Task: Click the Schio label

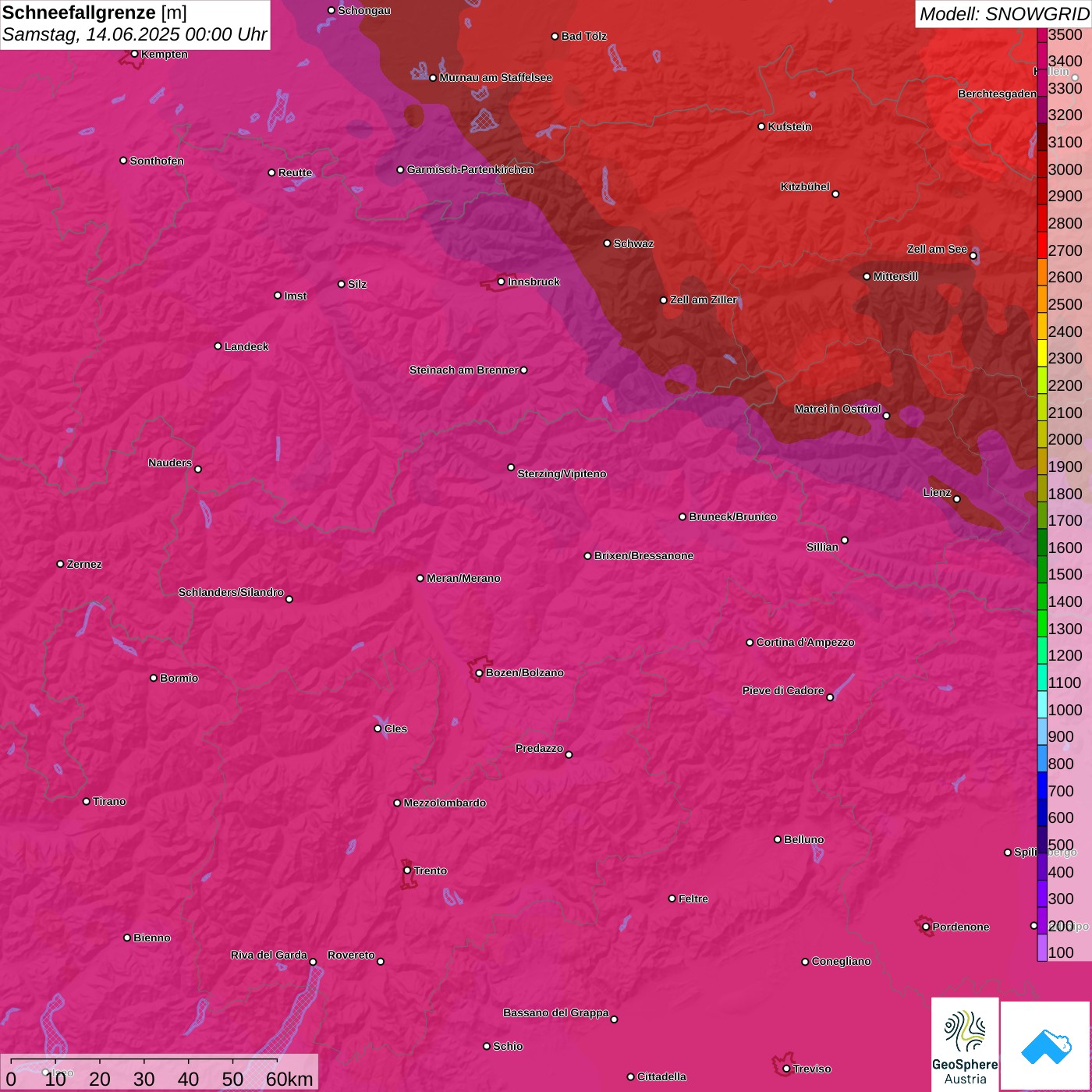Action: (508, 1046)
